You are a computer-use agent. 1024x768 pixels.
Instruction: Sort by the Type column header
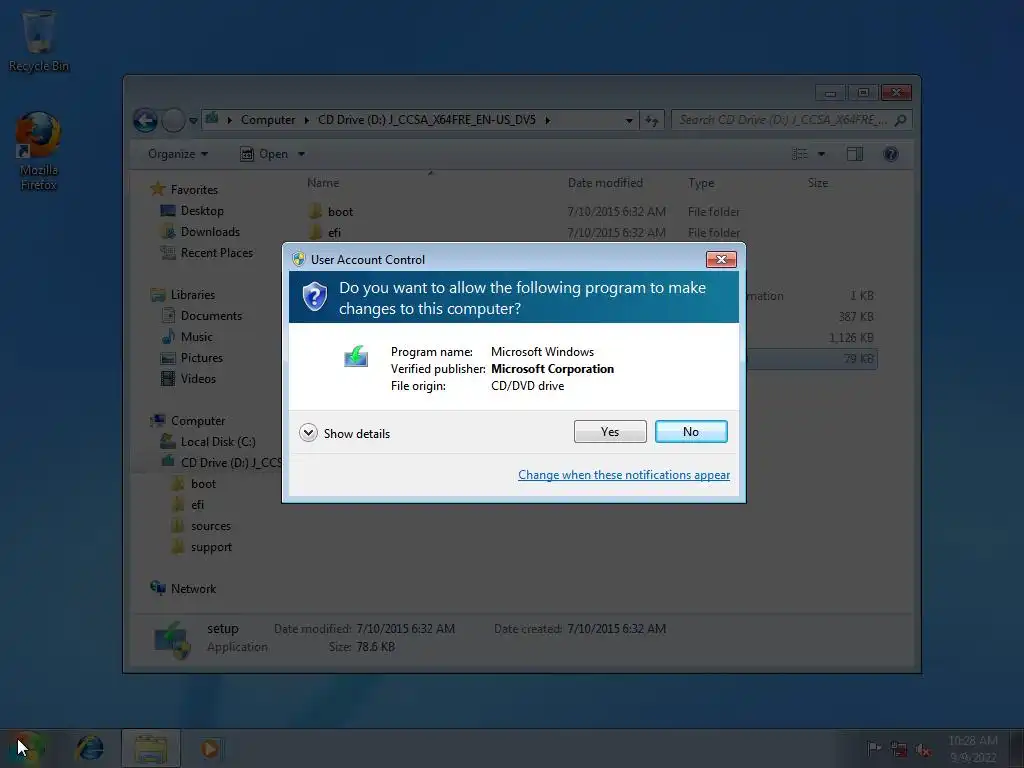point(701,183)
